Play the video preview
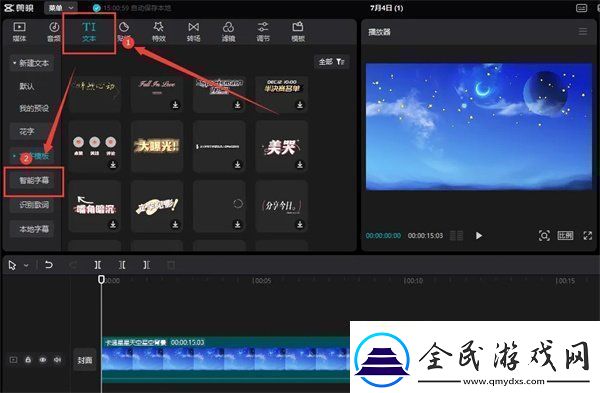The width and height of the screenshot is (600, 393). click(479, 235)
